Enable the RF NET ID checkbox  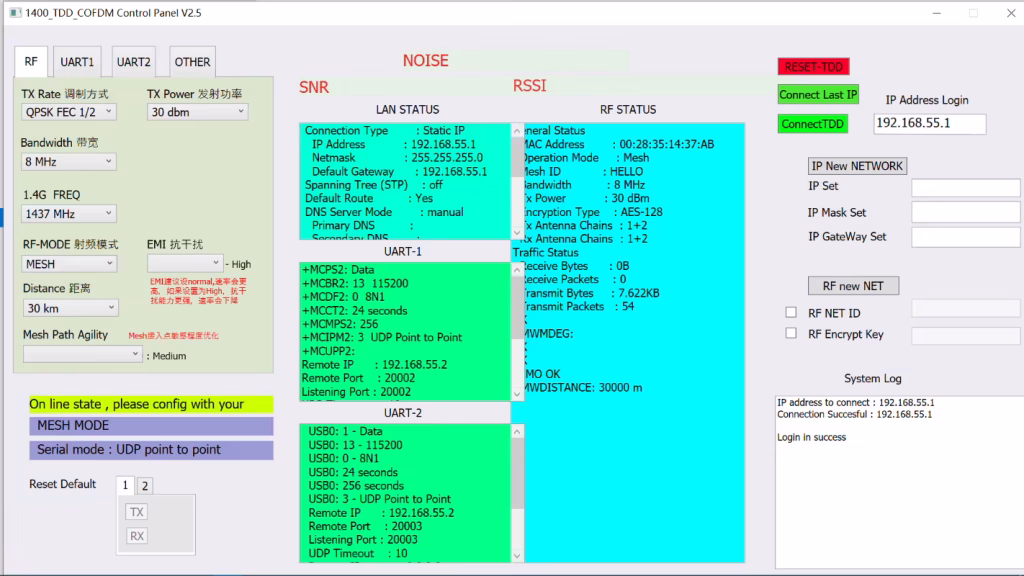pos(790,311)
